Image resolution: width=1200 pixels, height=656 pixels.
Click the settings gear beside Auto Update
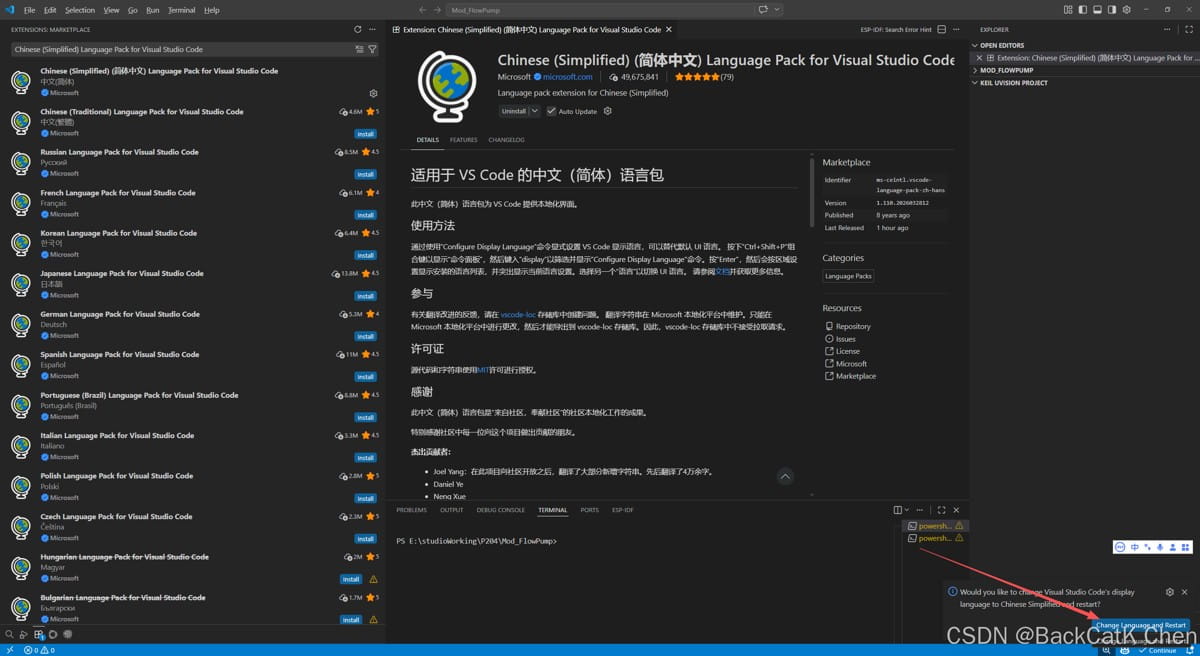click(607, 111)
